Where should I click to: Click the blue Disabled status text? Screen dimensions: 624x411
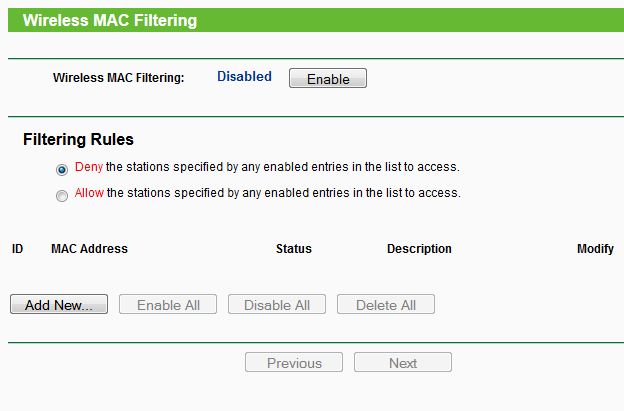tap(244, 76)
